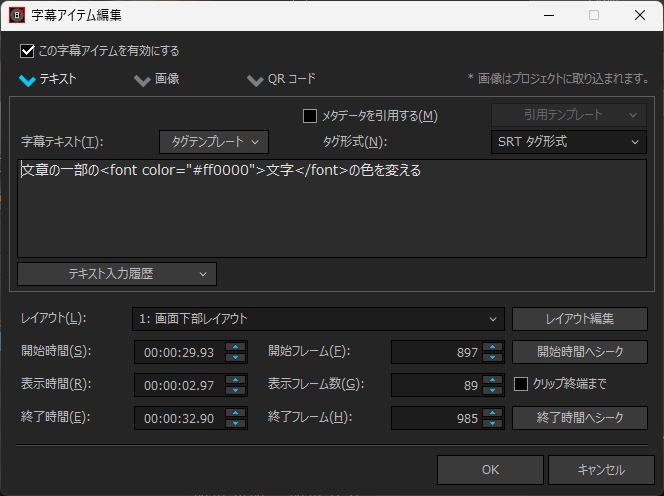Increase 終了フレーム with up arrow
Image resolution: width=664 pixels, height=496 pixels.
click(492, 413)
